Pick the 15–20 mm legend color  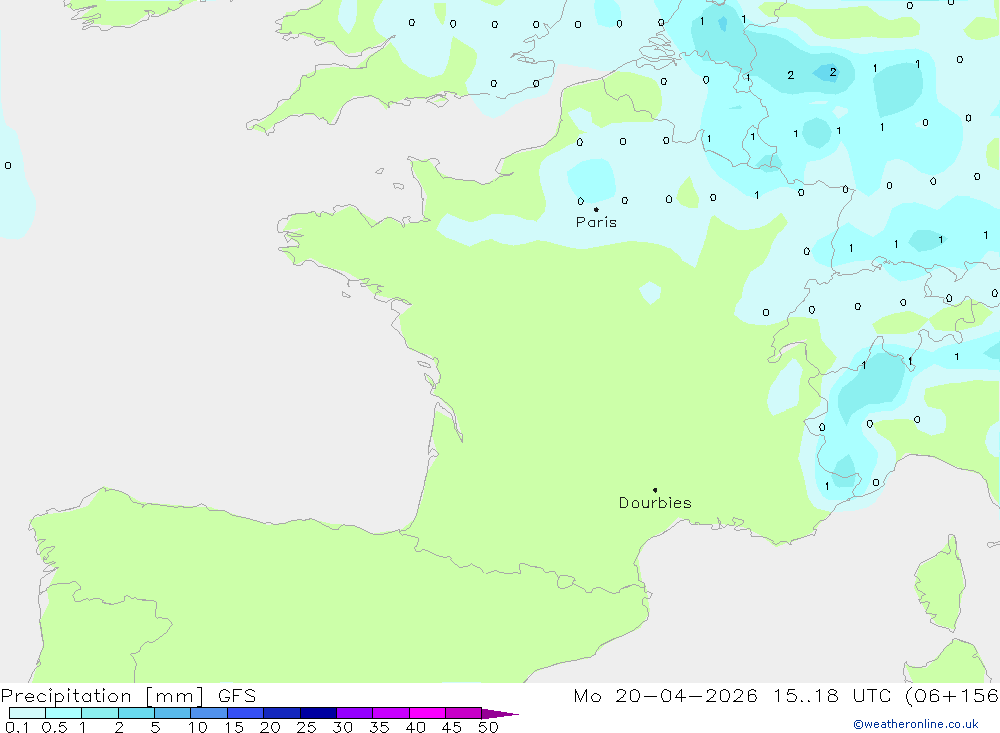click(x=246, y=713)
